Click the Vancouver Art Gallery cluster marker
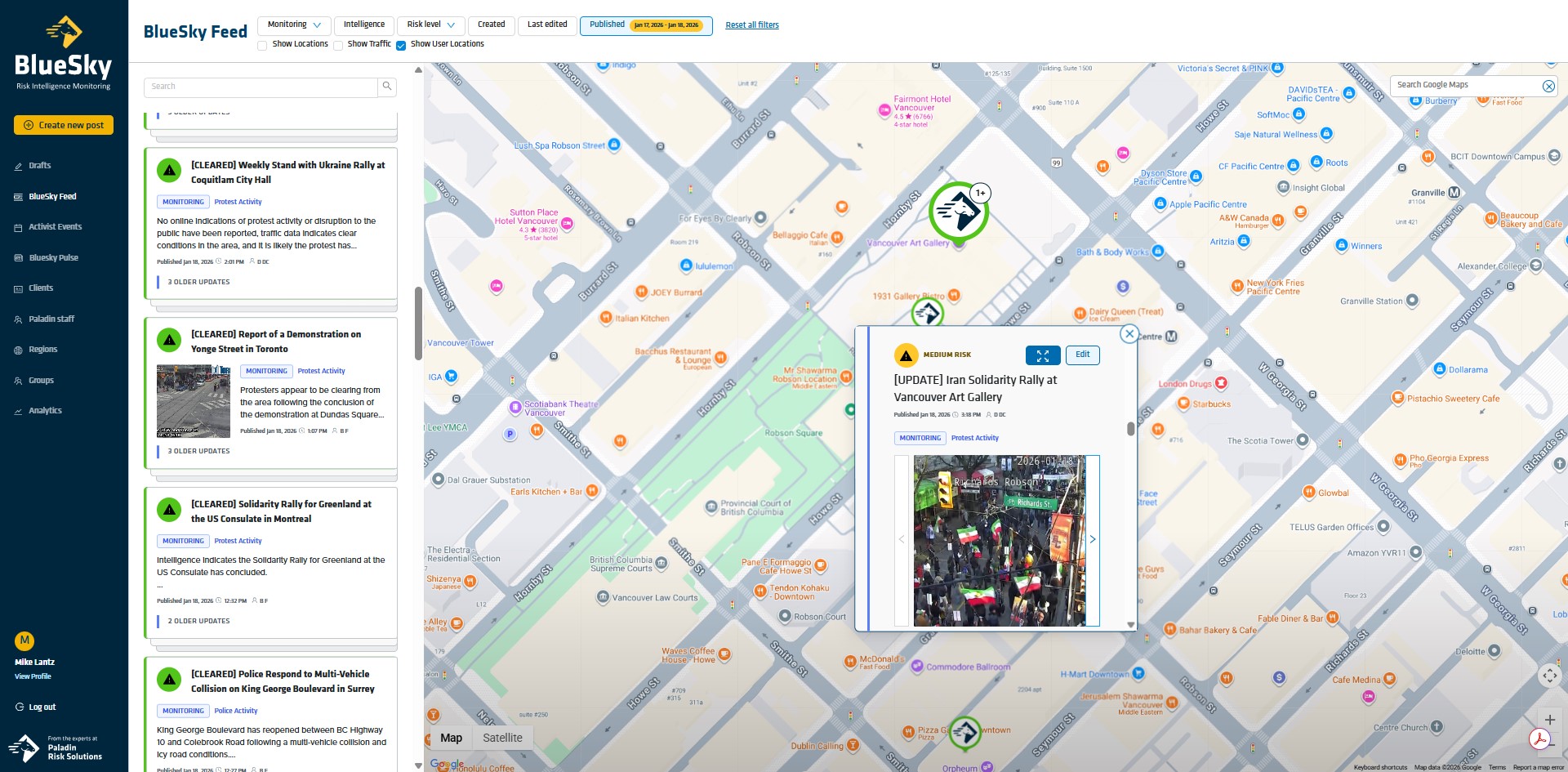Screen dimensions: 1568x772 point(959,212)
